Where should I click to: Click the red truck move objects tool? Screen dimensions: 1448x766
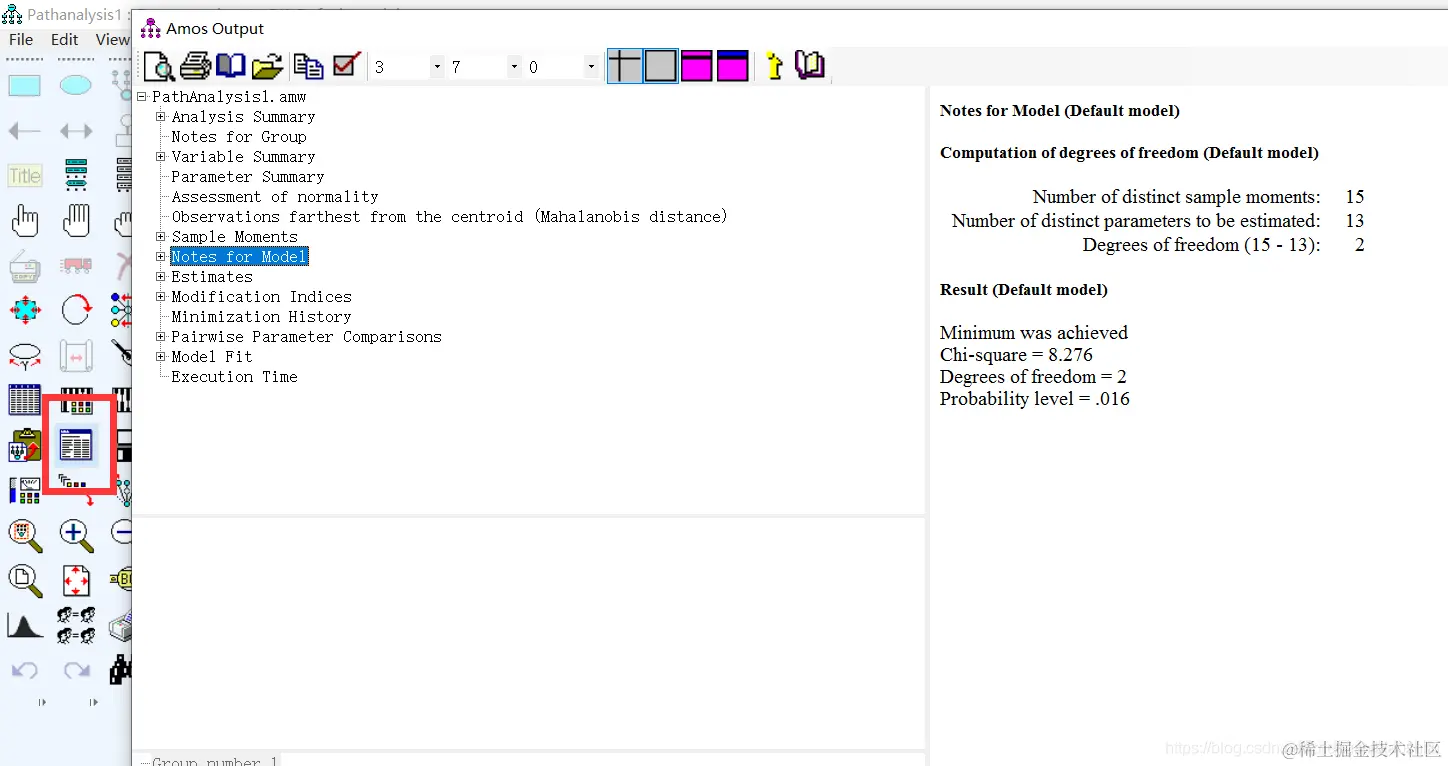76,266
